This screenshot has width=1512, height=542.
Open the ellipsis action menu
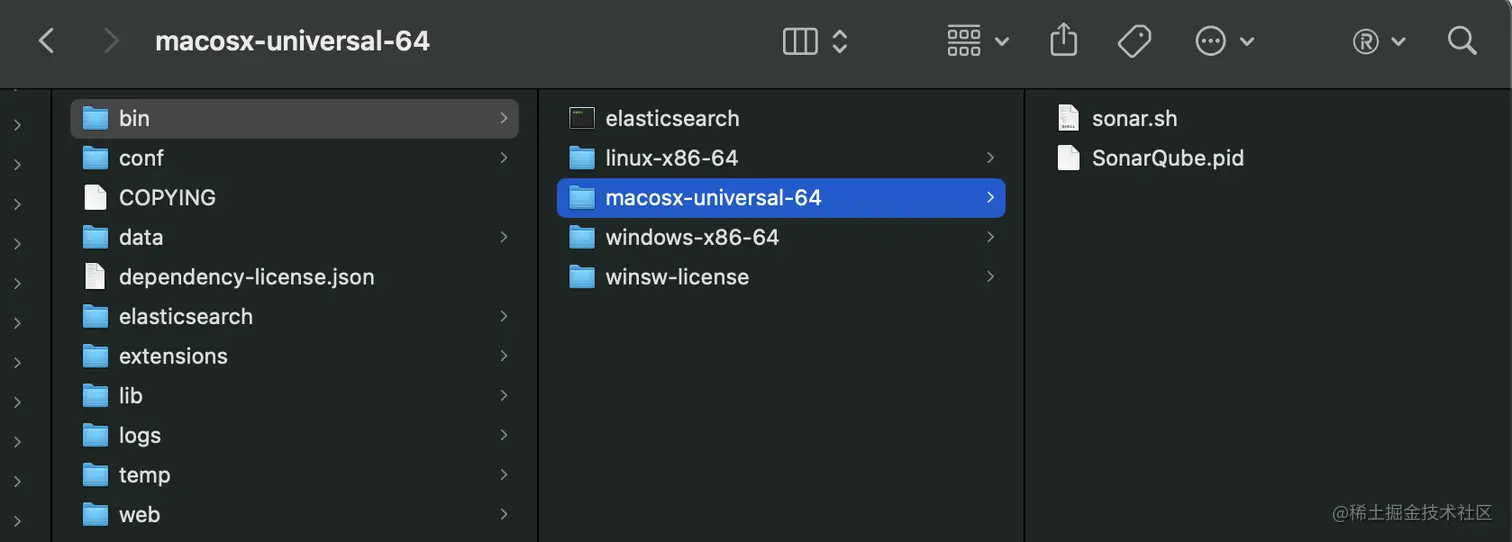(1224, 41)
